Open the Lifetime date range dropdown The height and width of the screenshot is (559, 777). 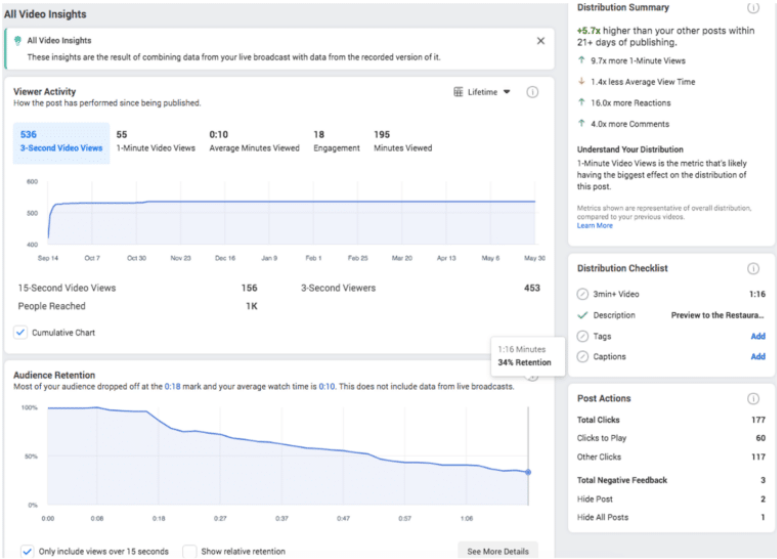pos(489,92)
